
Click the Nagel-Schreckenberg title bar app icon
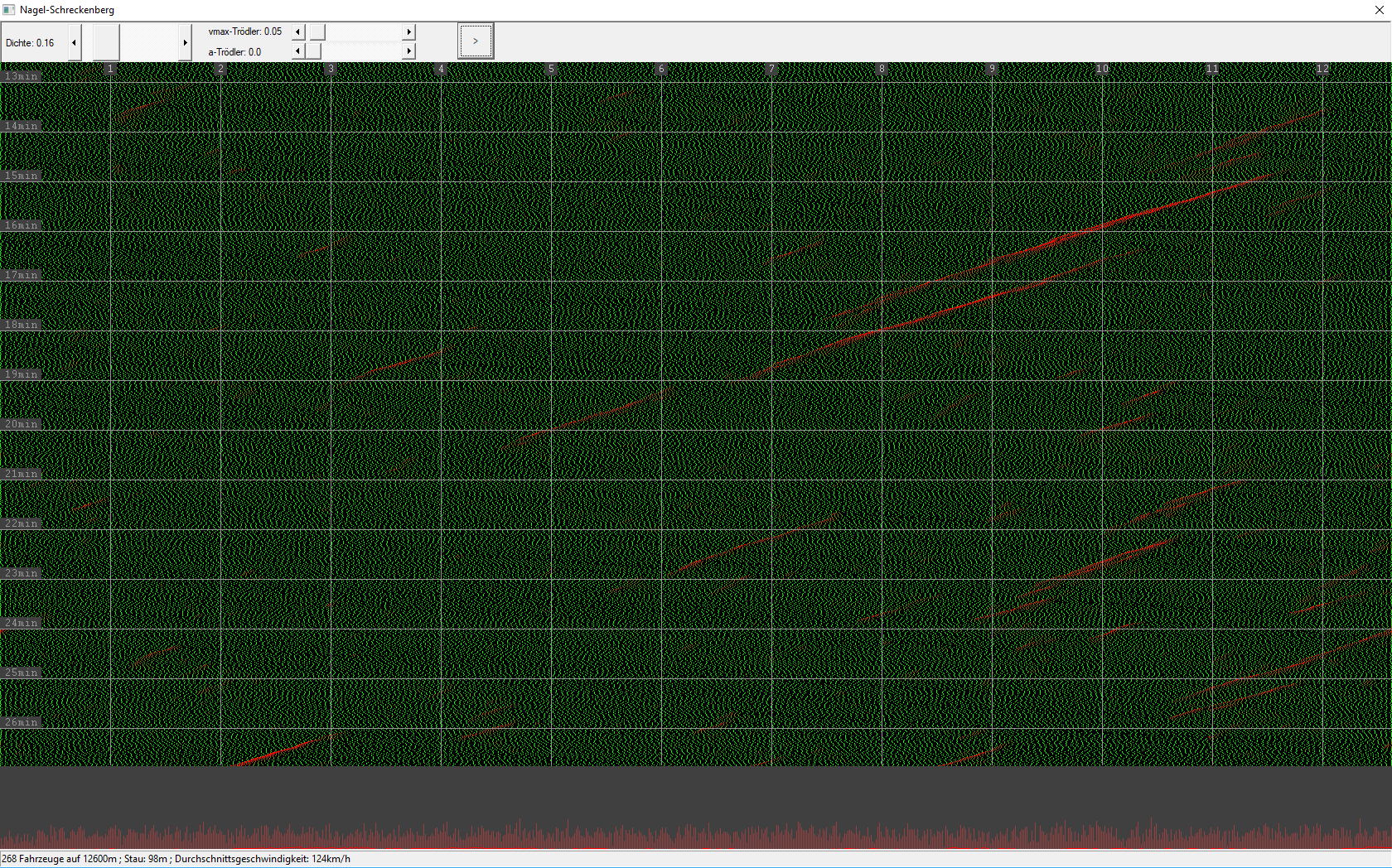click(x=9, y=10)
